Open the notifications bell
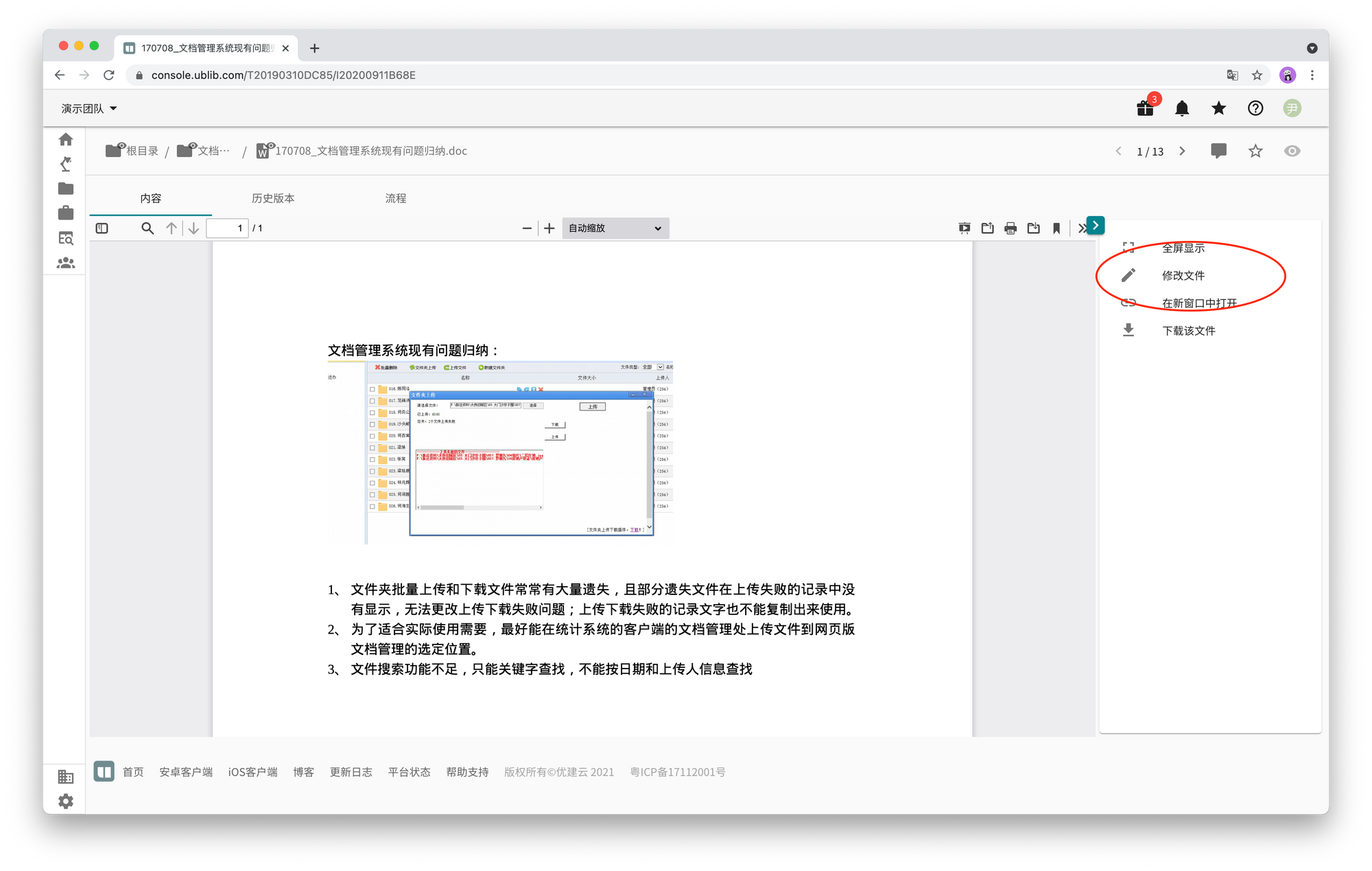This screenshot has width=1372, height=871. coord(1182,108)
